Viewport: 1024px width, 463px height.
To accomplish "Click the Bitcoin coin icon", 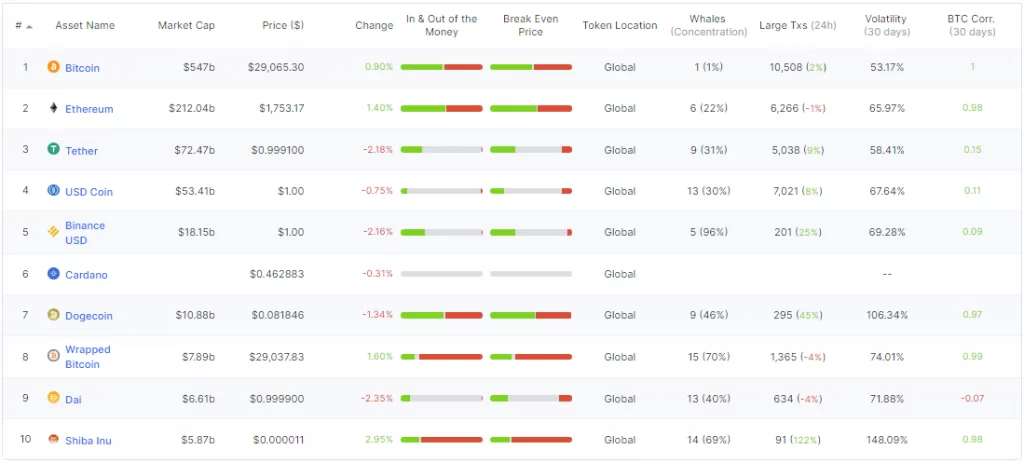I will [54, 67].
